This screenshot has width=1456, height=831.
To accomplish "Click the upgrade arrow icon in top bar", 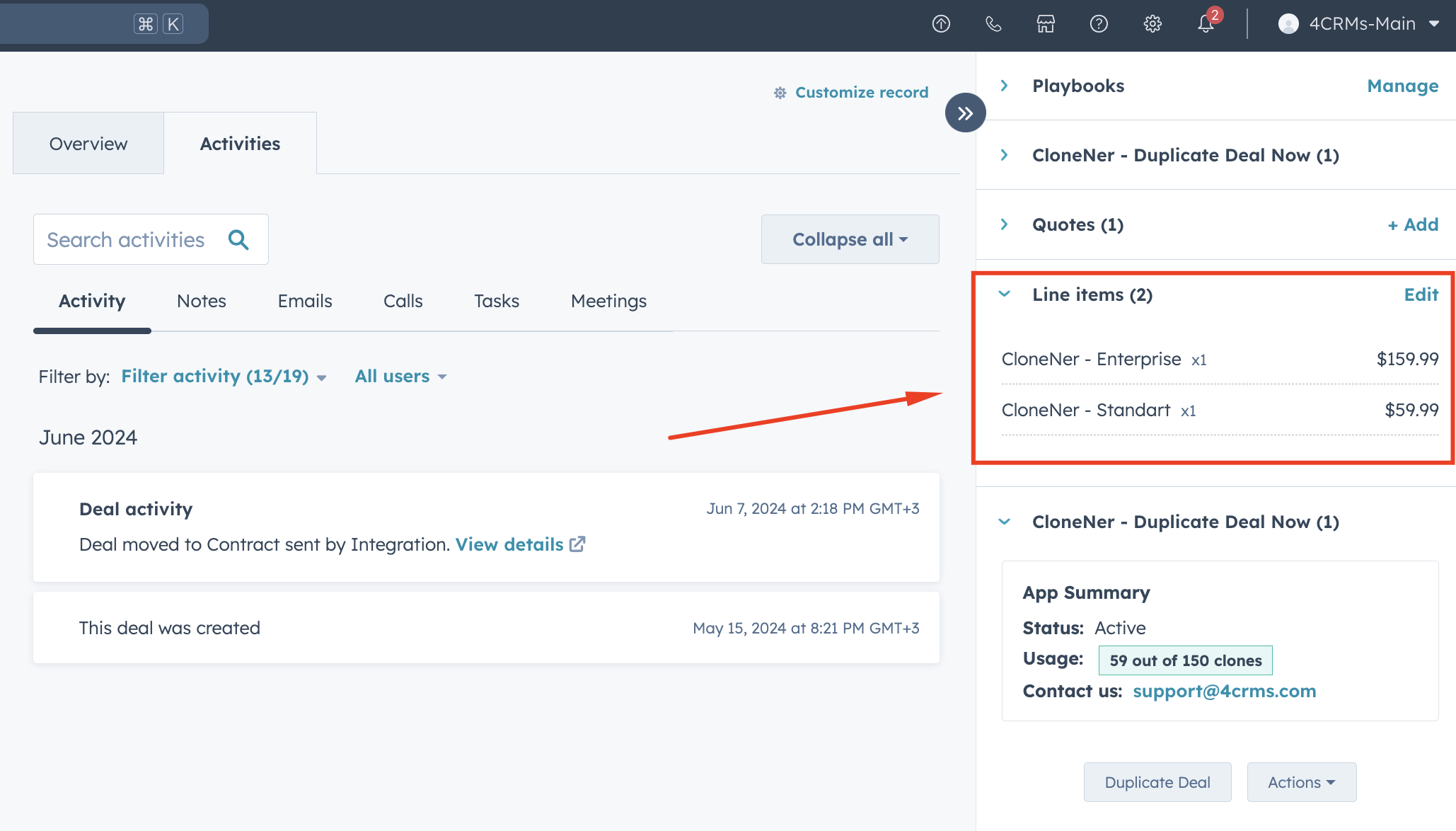I will pos(941,23).
